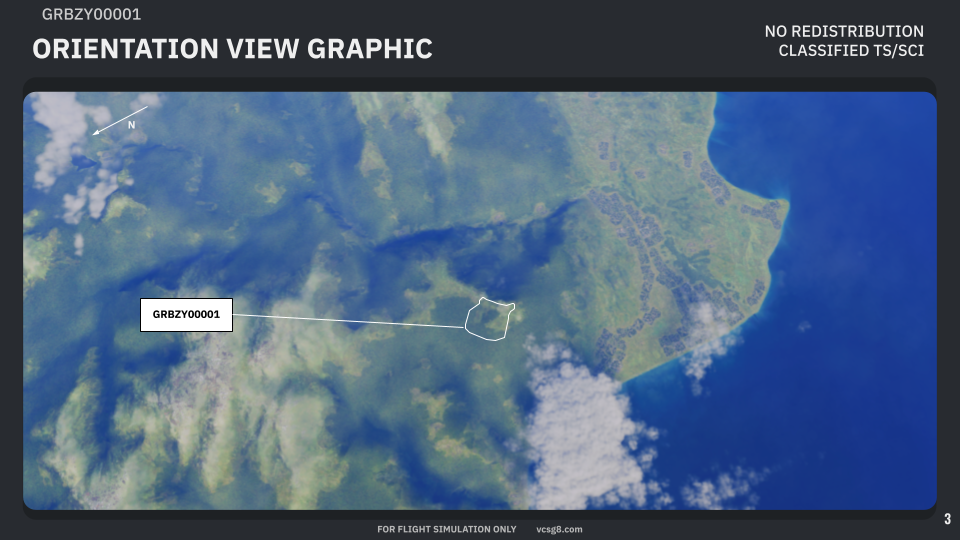Viewport: 960px width, 540px height.
Task: Select the ORIENTATION VIEW GRAPHIC title
Action: (232, 49)
